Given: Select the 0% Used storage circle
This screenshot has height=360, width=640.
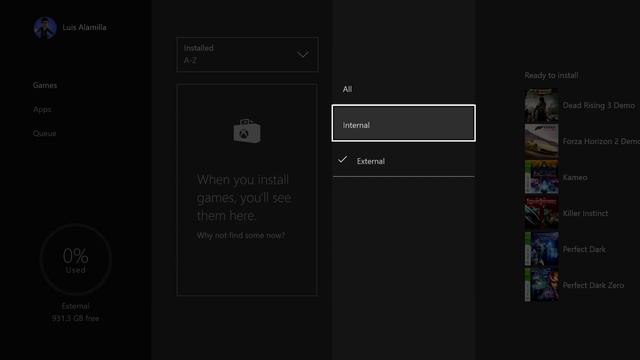Looking at the screenshot, I should point(76,259).
